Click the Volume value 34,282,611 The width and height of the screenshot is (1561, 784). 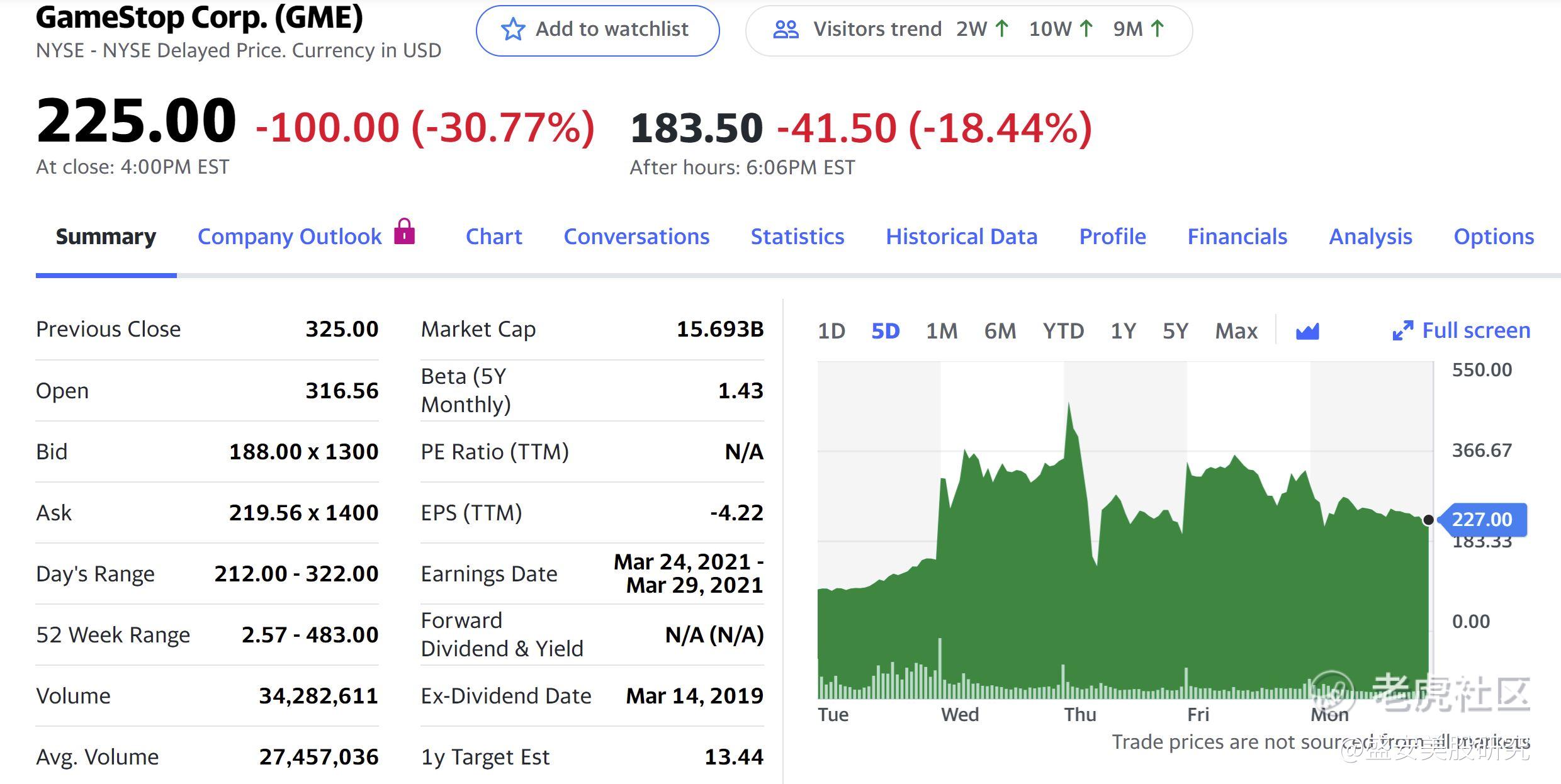(x=318, y=696)
